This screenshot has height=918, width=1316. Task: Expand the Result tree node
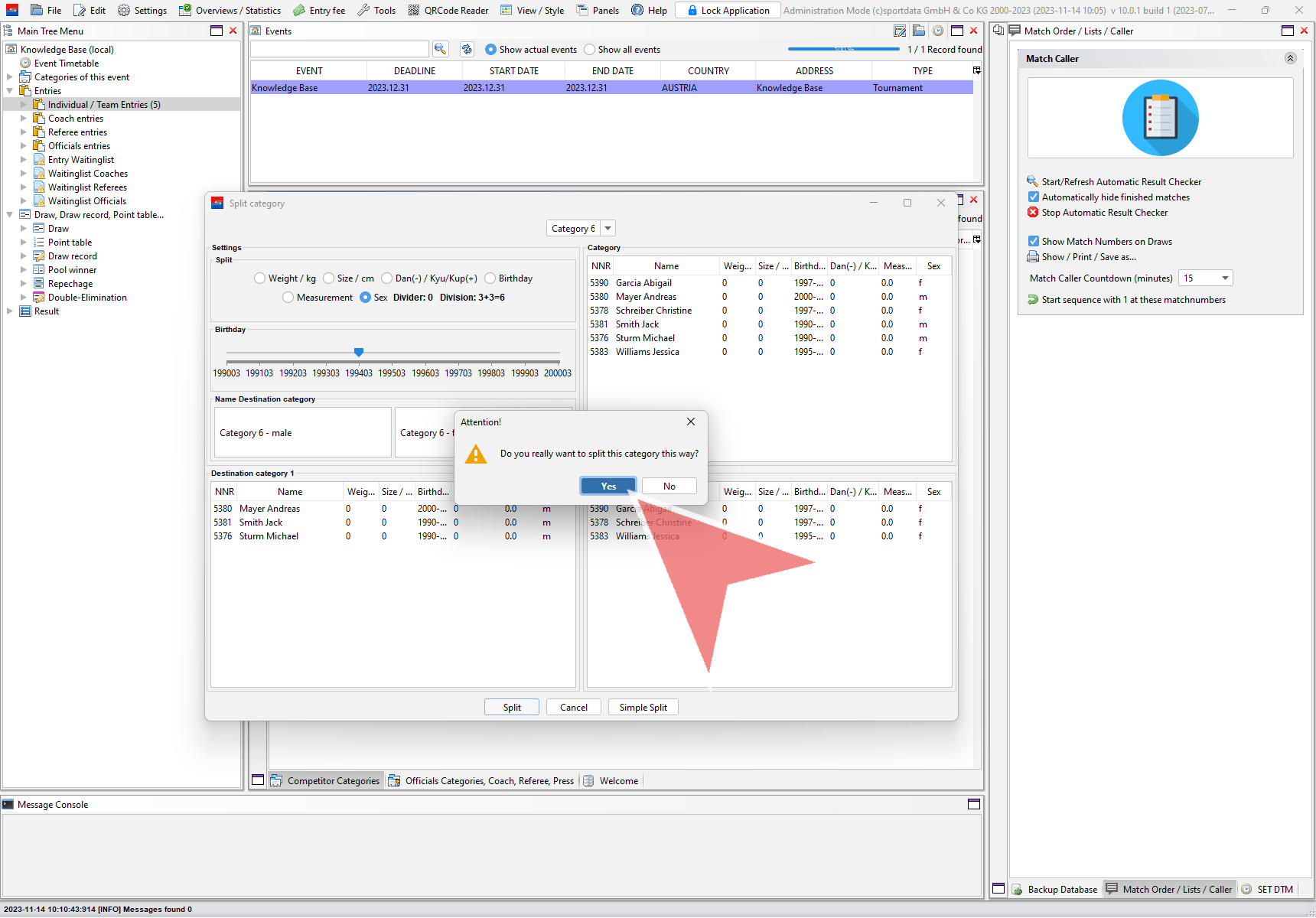[x=9, y=311]
